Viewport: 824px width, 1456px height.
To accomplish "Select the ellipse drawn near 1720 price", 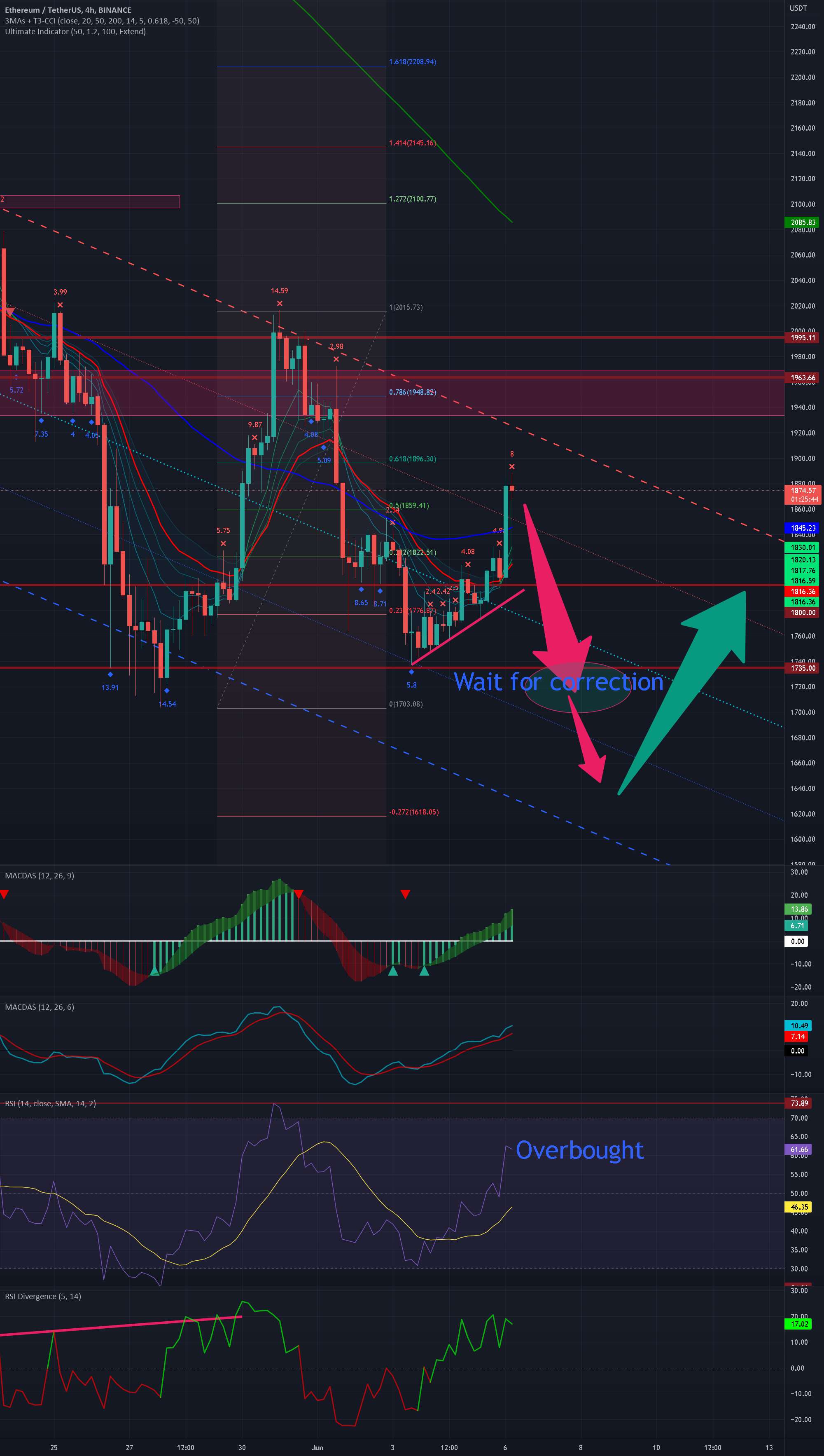I will 577,687.
